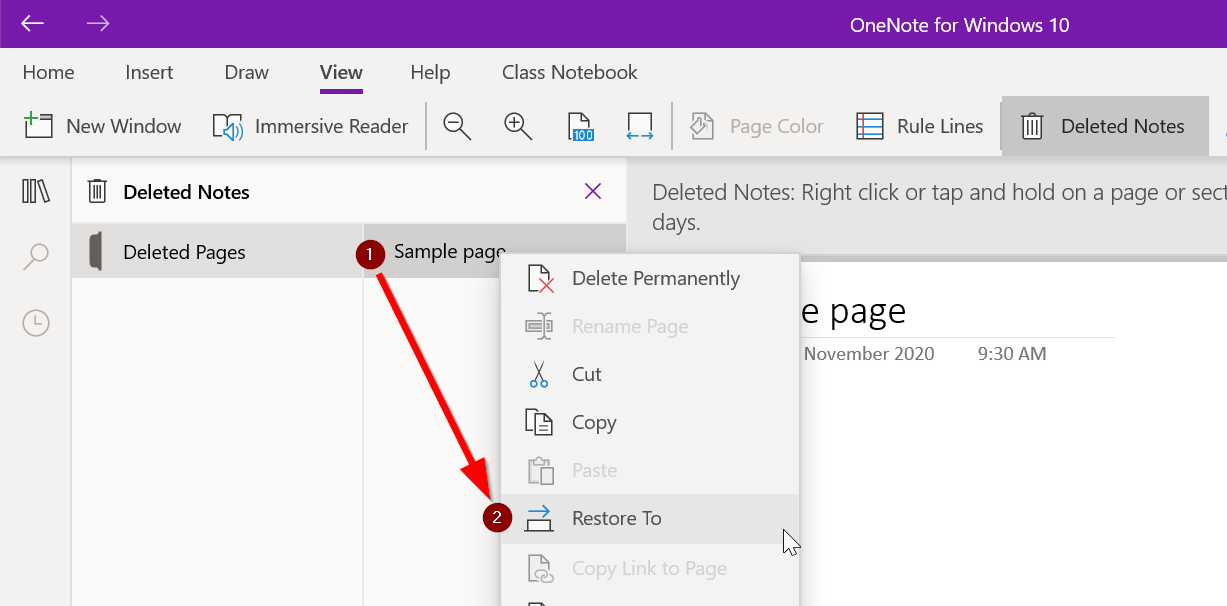Viewport: 1227px width, 606px height.
Task: Click Rename Page menu entry
Action: pyautogui.click(x=650, y=326)
